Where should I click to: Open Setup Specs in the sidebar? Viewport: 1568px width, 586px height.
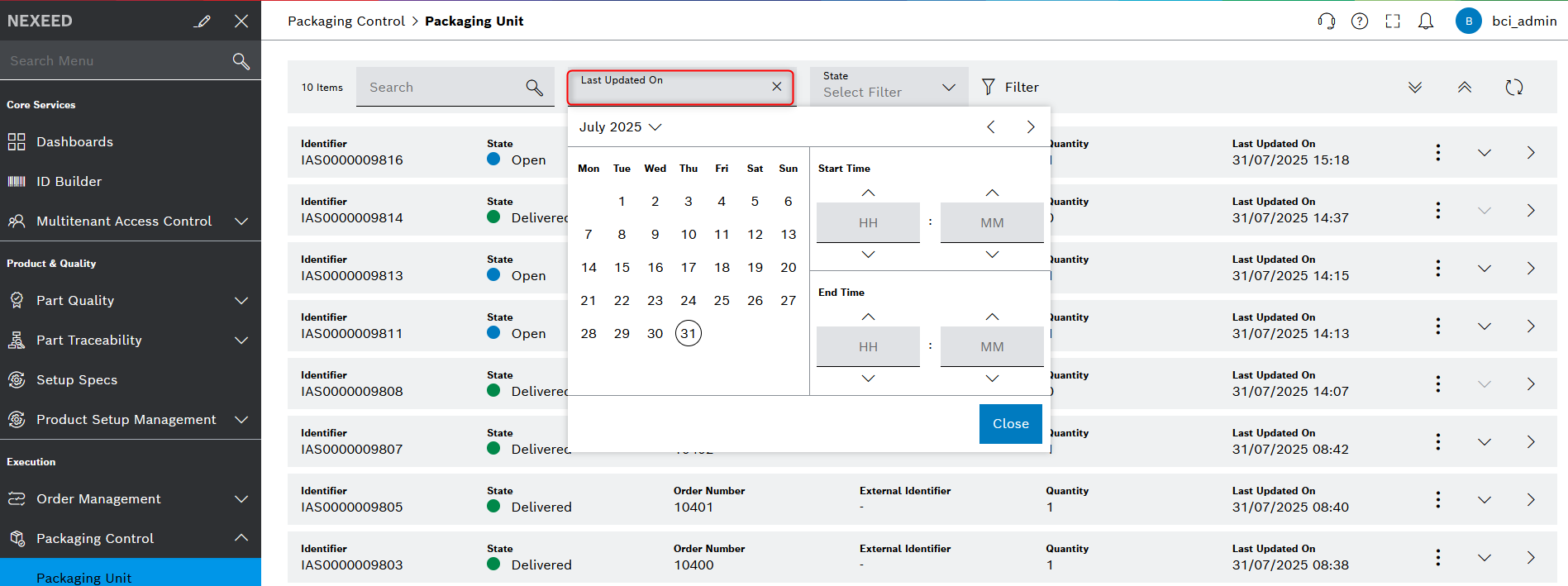coord(77,380)
